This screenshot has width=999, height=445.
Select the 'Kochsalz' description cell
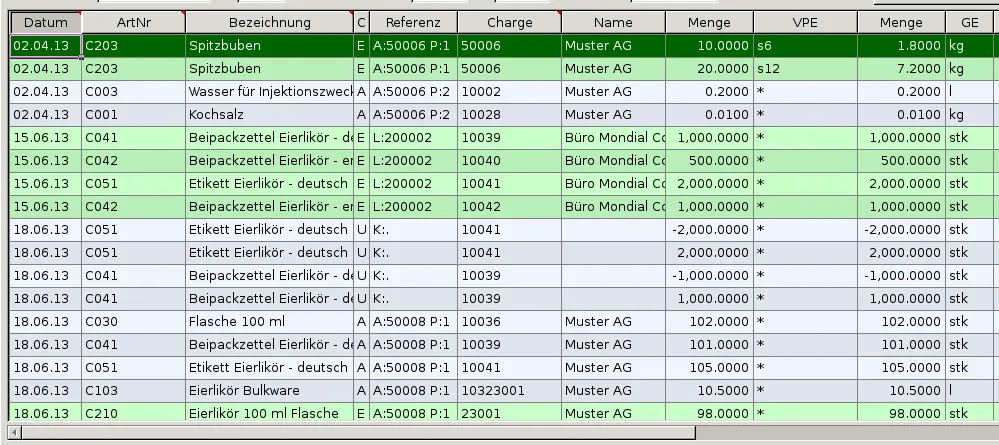(270, 115)
